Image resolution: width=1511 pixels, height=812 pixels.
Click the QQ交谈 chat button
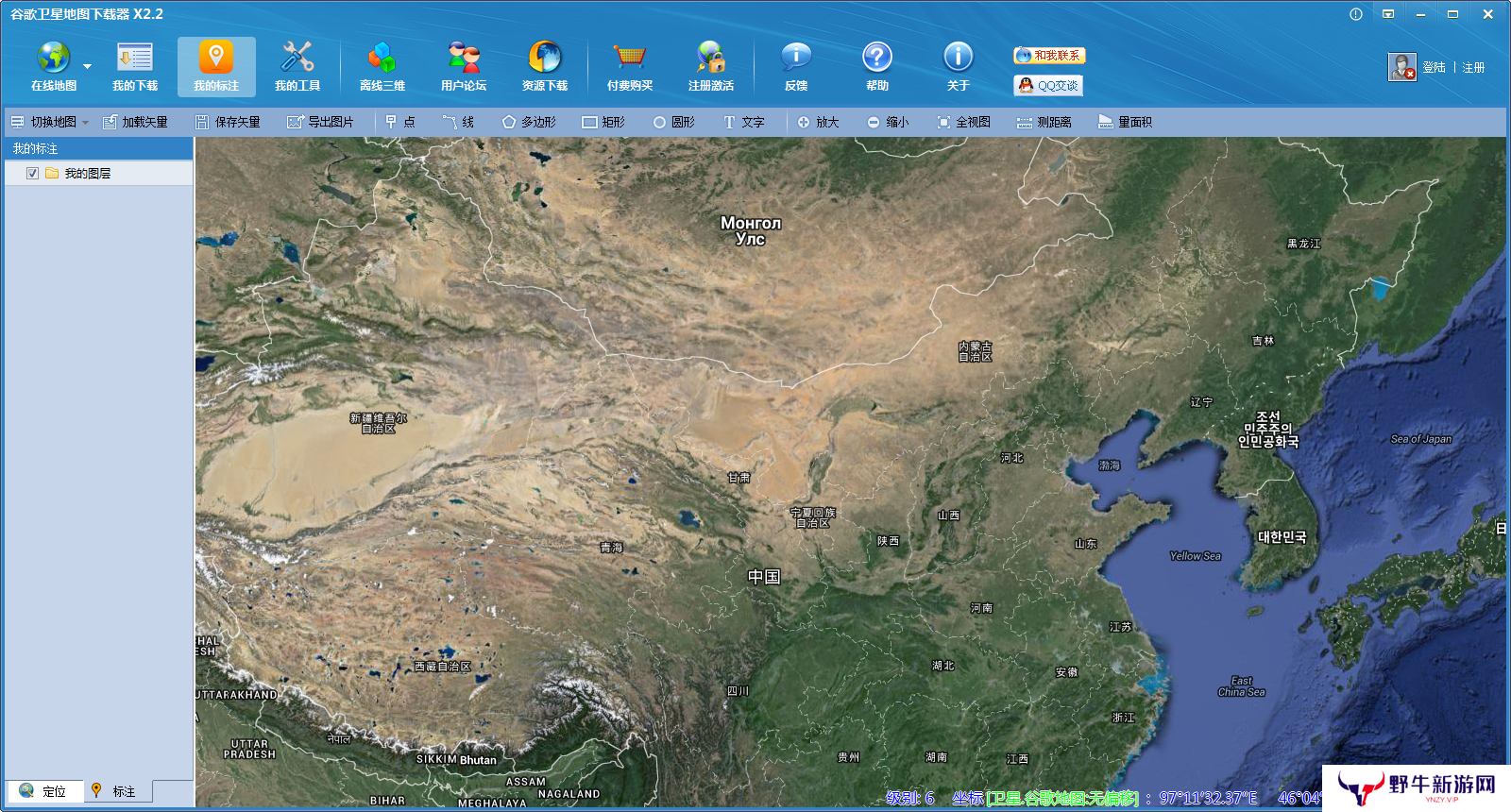(1048, 85)
